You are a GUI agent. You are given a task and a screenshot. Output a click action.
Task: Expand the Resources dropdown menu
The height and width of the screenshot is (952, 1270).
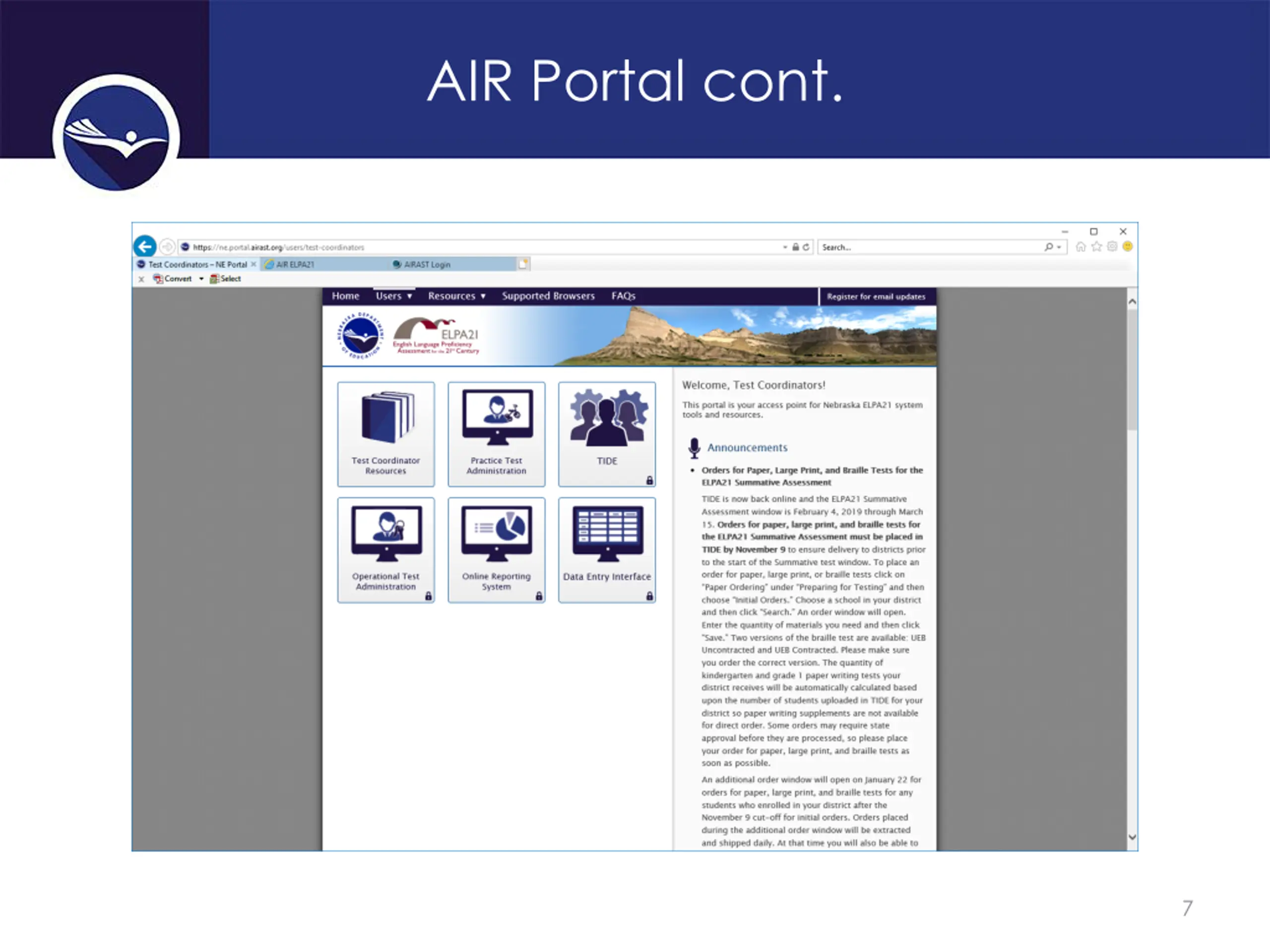pyautogui.click(x=457, y=296)
